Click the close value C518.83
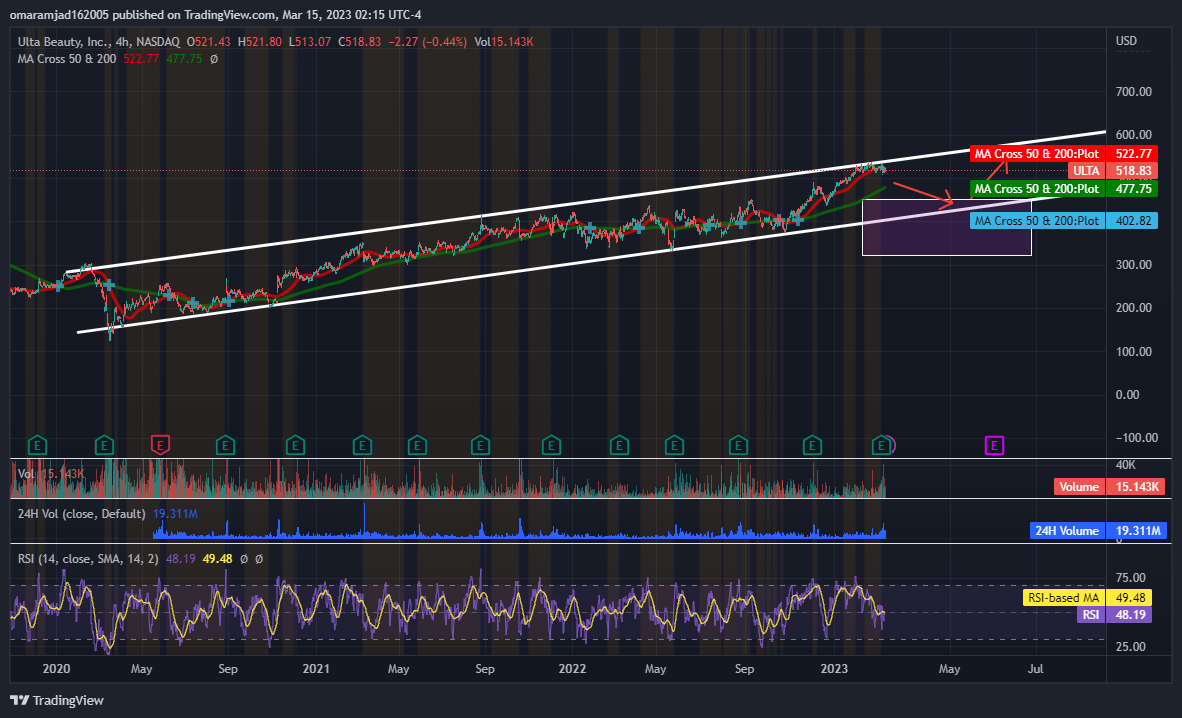 pyautogui.click(x=360, y=41)
